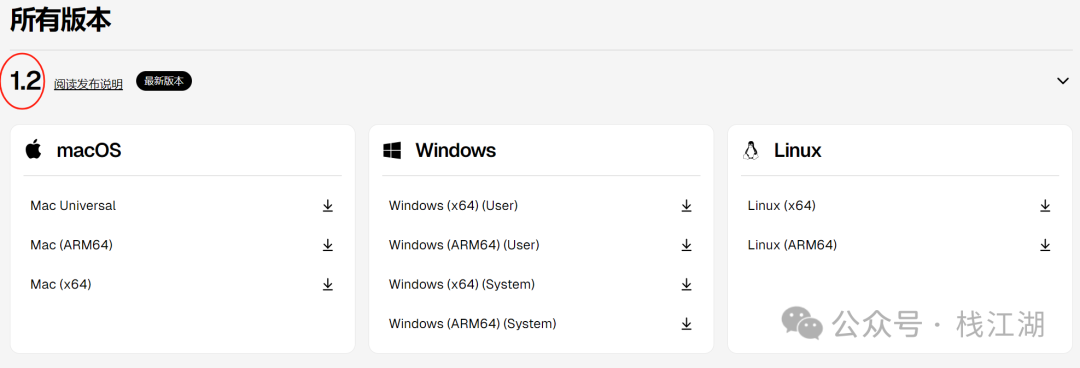Viewport: 1080px width, 368px height.
Task: Select the Windows (ARM64) (User) label
Action: pyautogui.click(x=464, y=245)
